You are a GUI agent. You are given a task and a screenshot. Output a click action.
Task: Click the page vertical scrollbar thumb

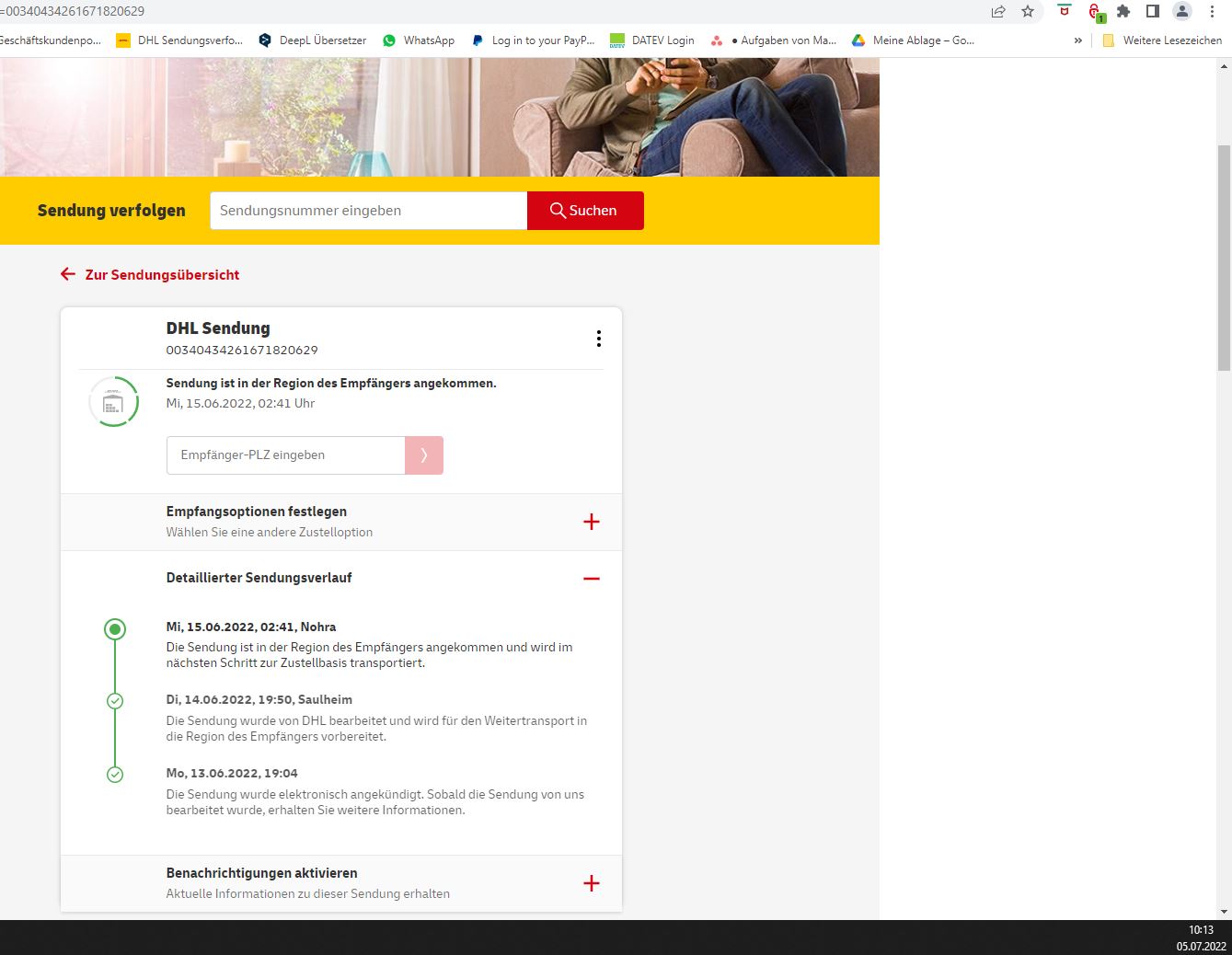(x=1224, y=258)
